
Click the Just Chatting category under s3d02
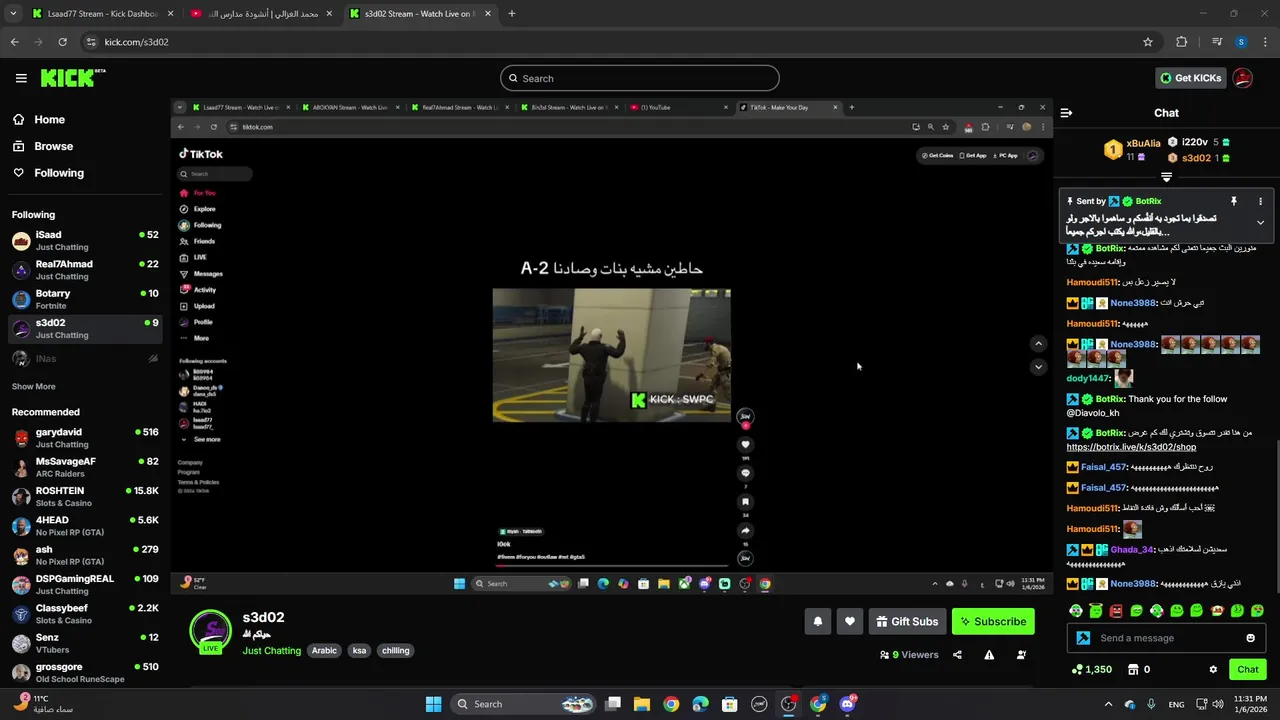(x=271, y=651)
